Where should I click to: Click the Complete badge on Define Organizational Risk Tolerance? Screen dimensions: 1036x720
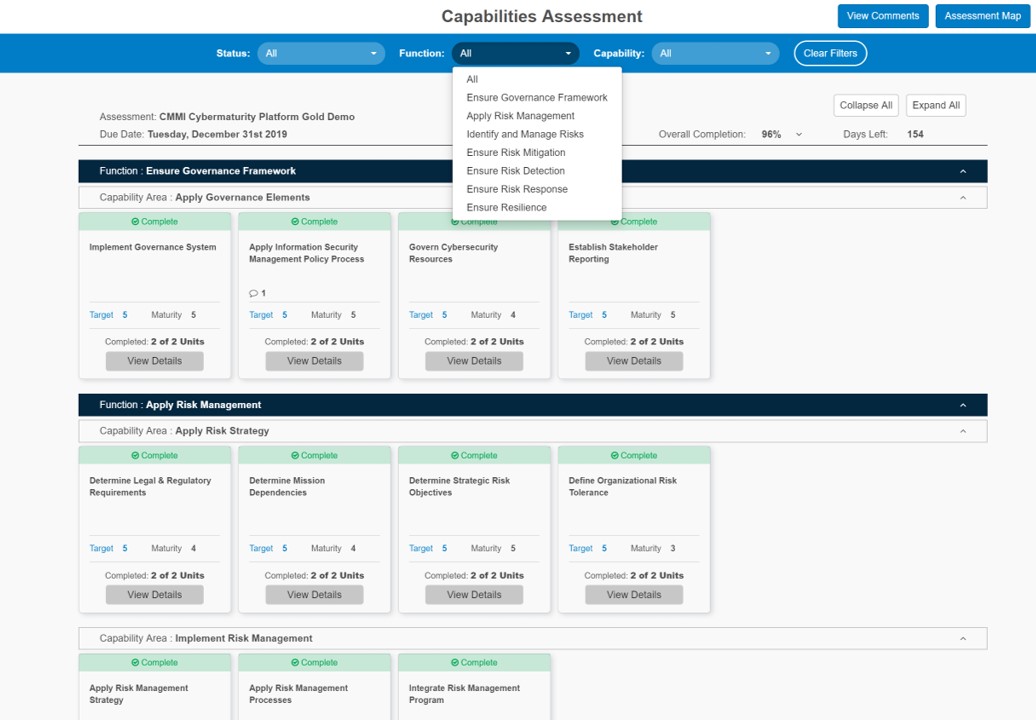tap(634, 455)
